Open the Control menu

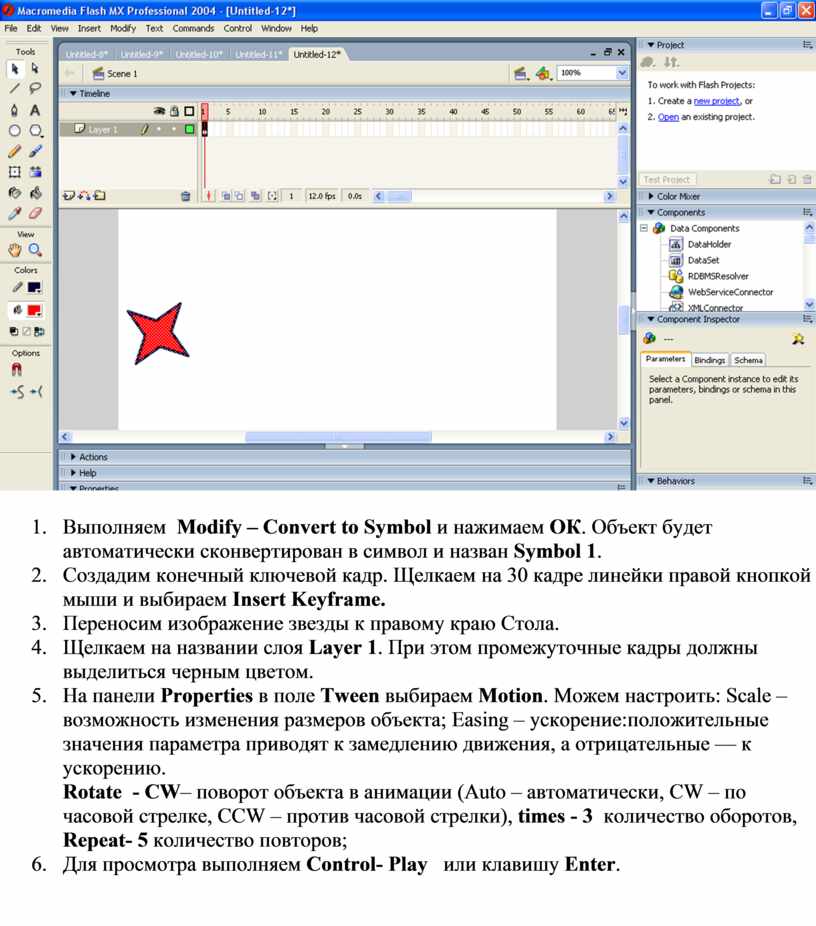(x=237, y=28)
